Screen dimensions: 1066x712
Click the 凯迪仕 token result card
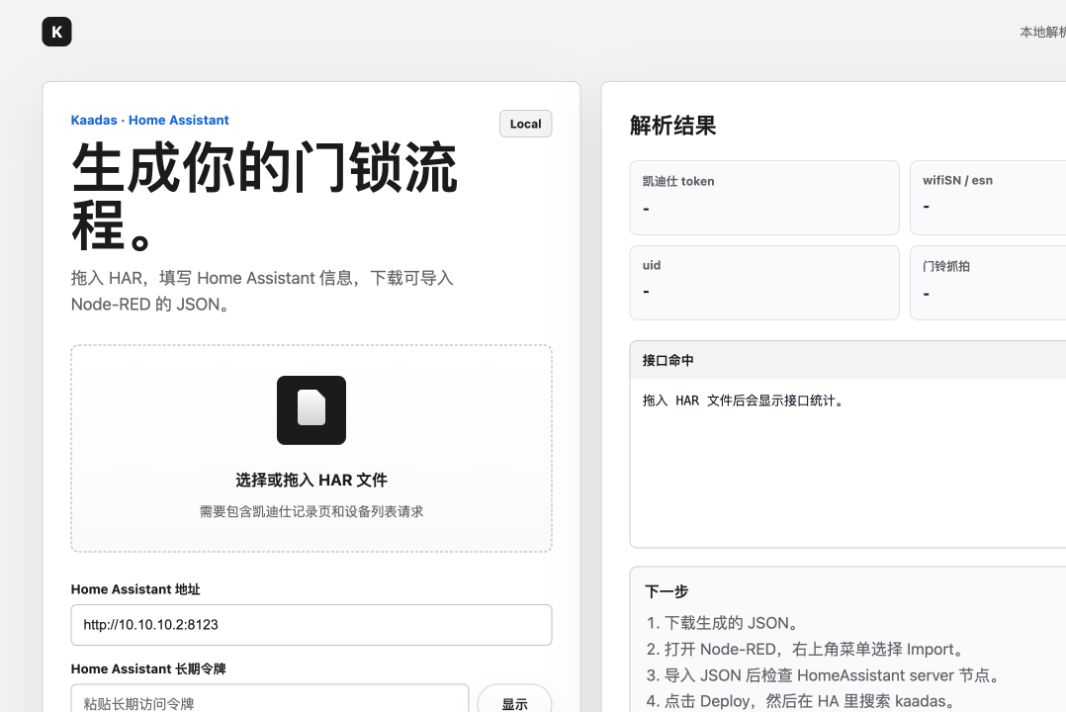[764, 198]
